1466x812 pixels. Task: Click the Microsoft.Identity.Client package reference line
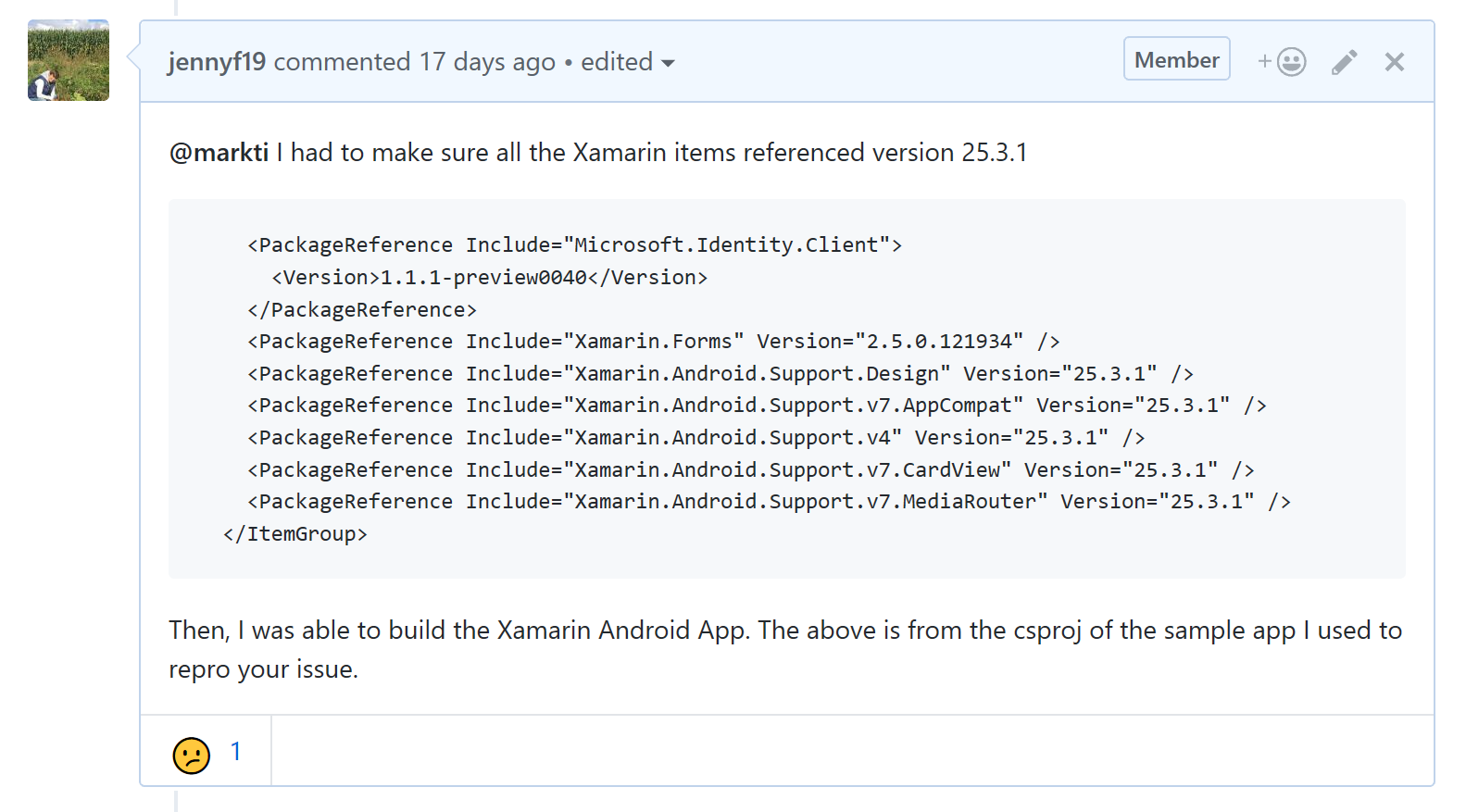click(574, 244)
